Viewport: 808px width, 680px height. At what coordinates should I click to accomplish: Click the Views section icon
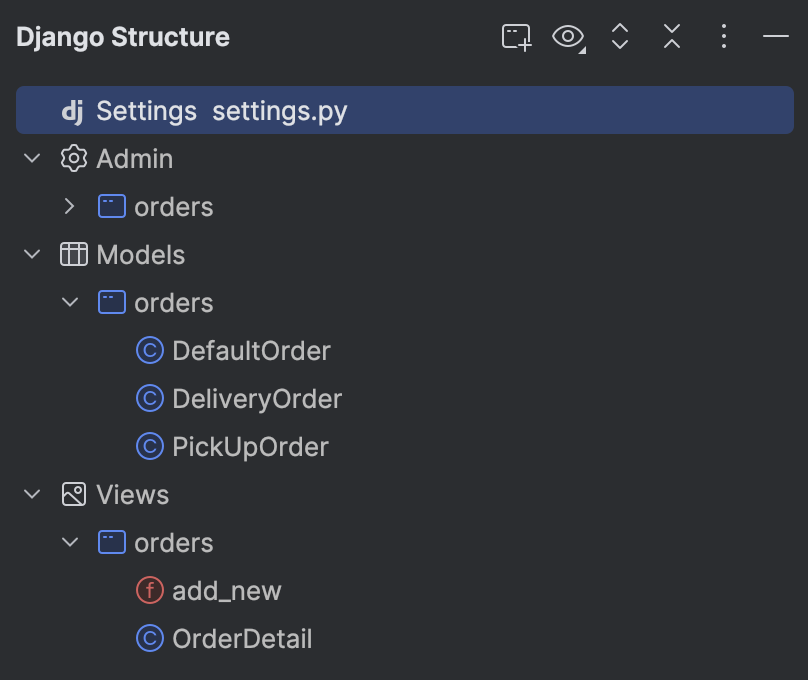pos(73,494)
